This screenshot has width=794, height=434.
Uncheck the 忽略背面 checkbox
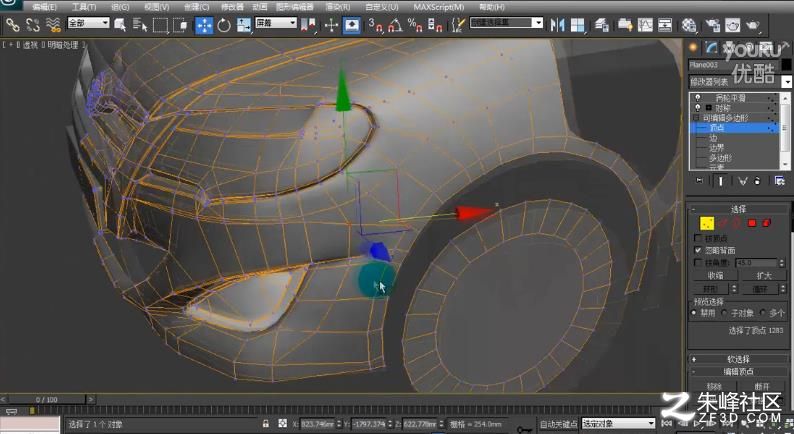698,250
